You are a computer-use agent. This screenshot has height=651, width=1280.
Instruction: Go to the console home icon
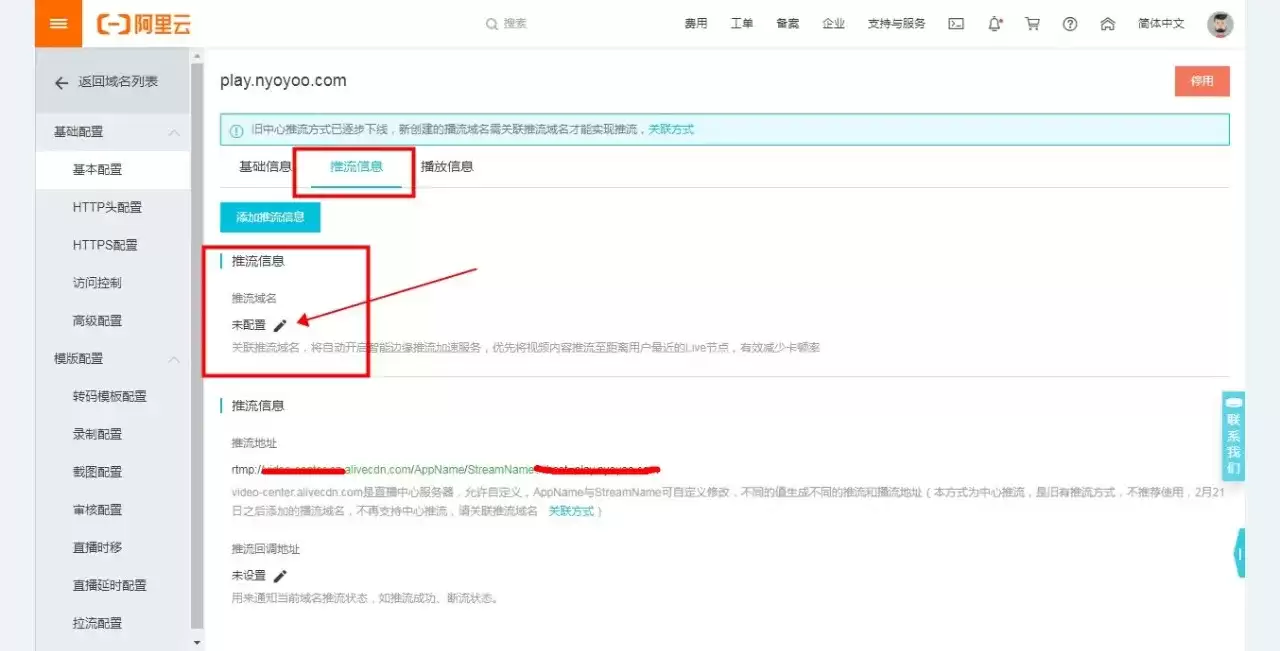pyautogui.click(x=1107, y=24)
